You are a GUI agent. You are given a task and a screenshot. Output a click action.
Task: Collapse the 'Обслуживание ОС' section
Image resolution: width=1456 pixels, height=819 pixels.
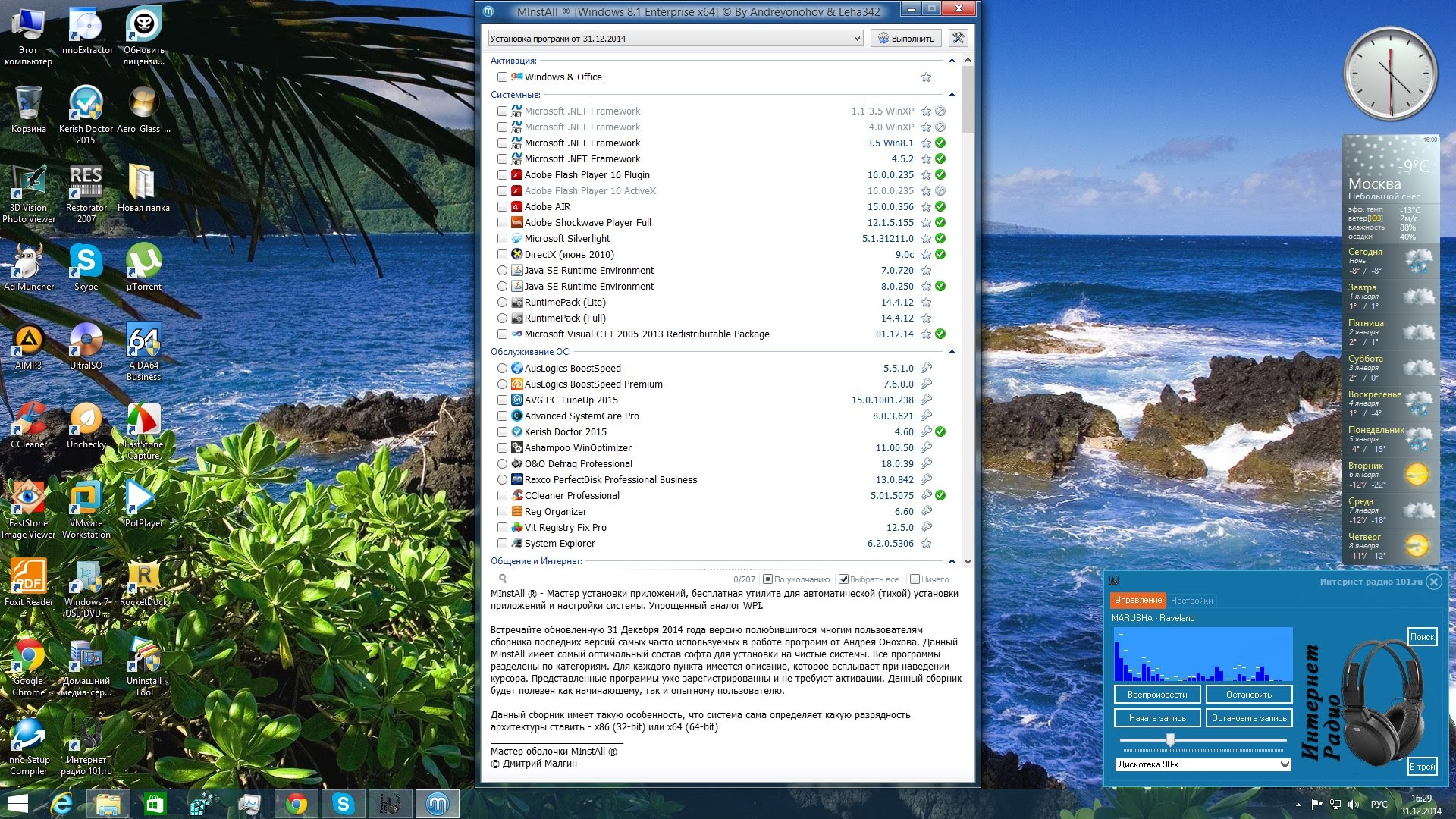coord(952,352)
